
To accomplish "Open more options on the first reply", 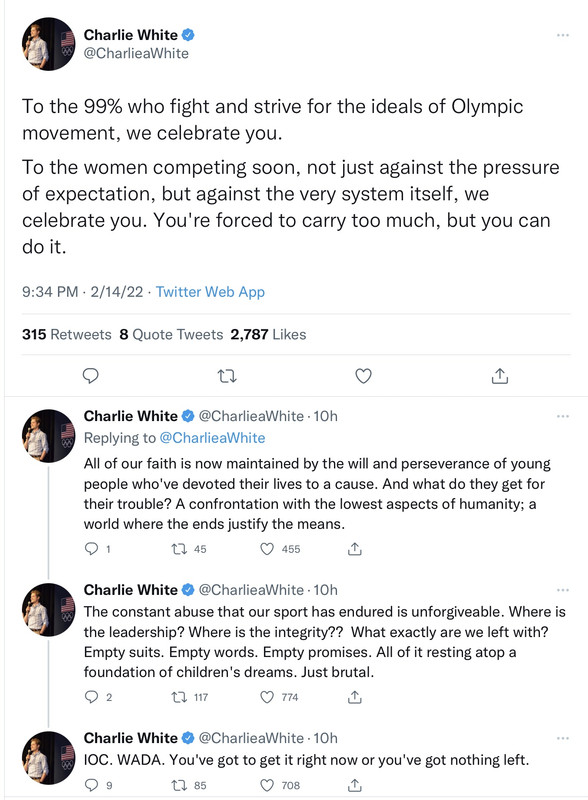I will (x=562, y=416).
